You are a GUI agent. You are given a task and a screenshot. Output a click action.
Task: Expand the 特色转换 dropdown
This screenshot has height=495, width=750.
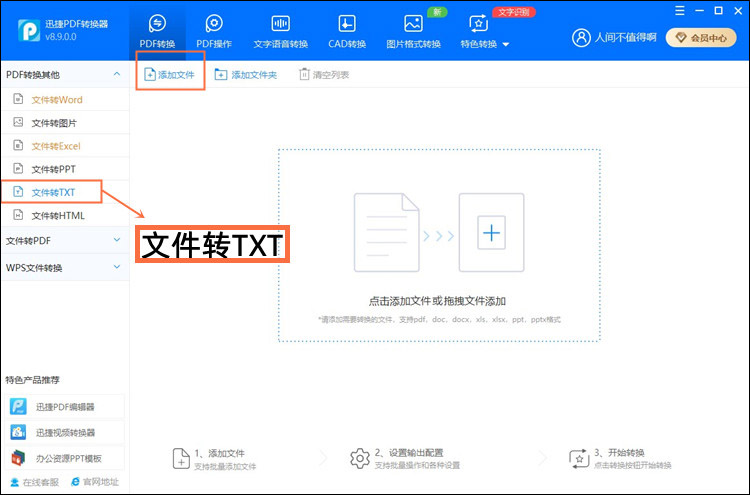tap(484, 31)
